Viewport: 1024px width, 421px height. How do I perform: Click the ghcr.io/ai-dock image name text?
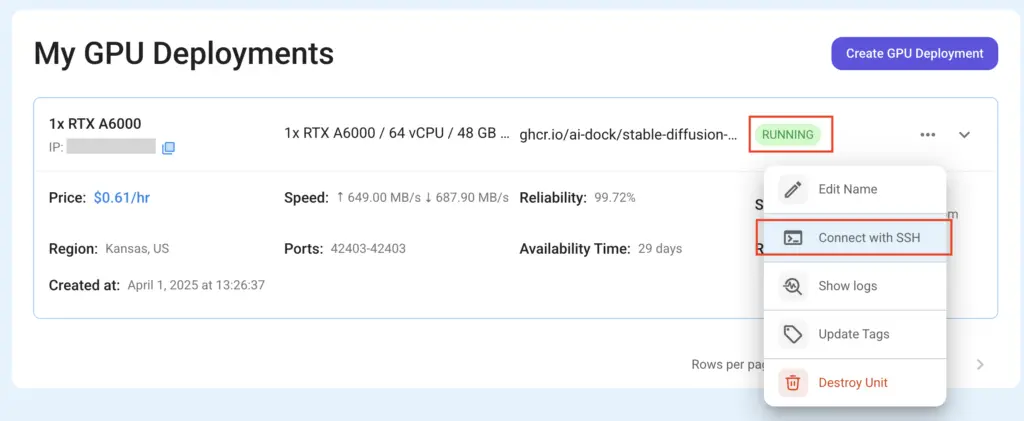coord(628,134)
